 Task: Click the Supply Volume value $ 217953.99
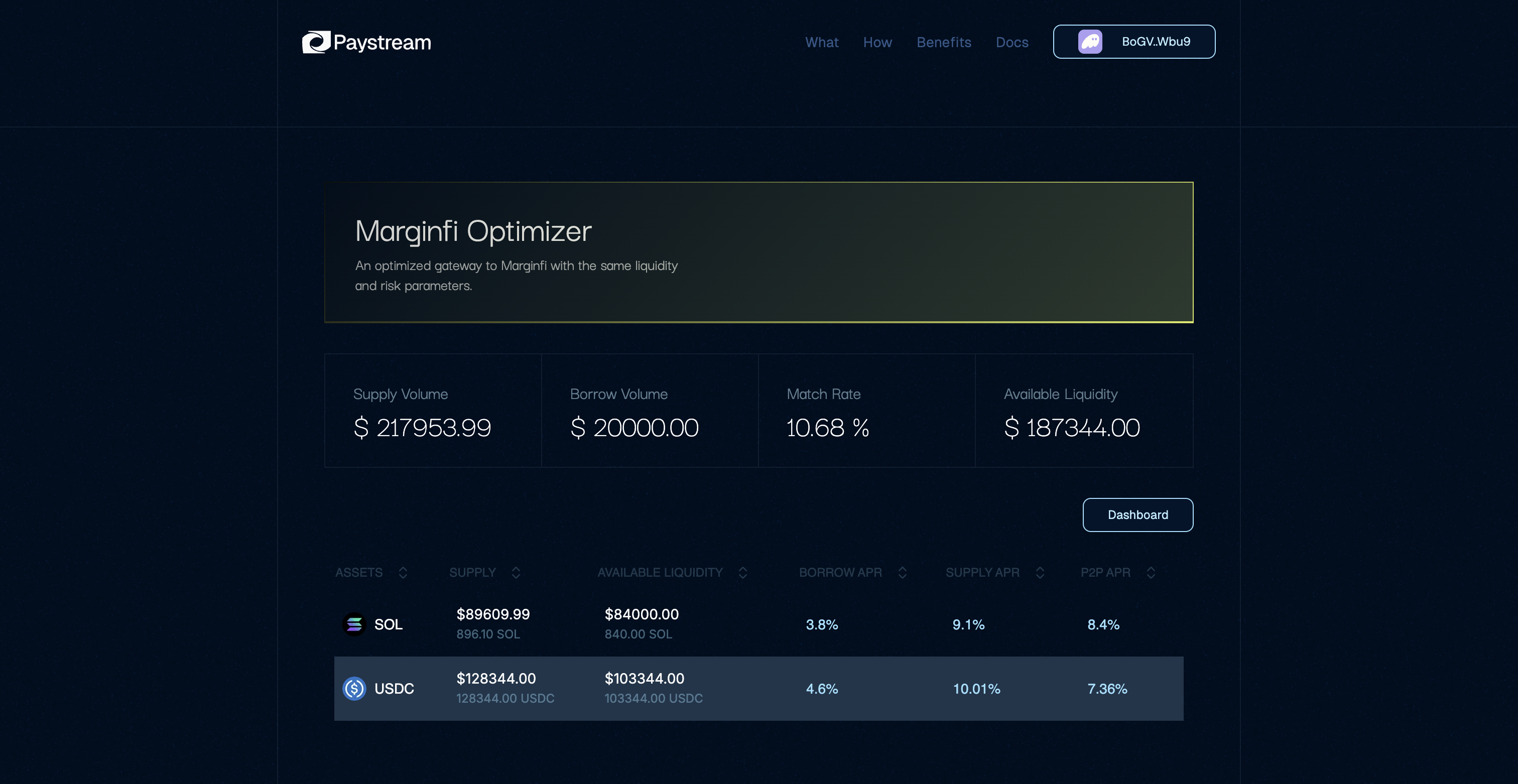coord(422,428)
